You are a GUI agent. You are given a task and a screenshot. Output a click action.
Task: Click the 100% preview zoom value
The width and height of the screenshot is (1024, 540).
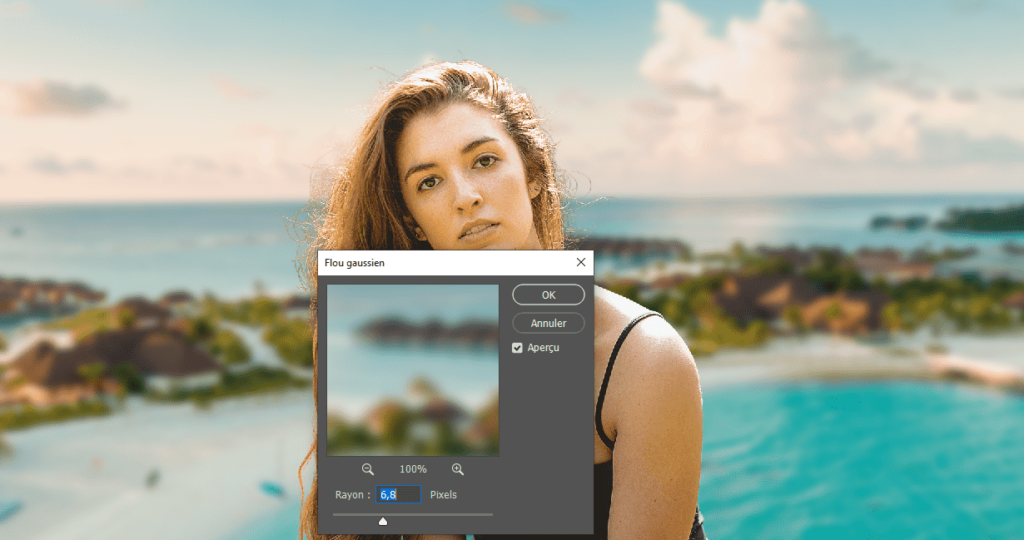413,469
